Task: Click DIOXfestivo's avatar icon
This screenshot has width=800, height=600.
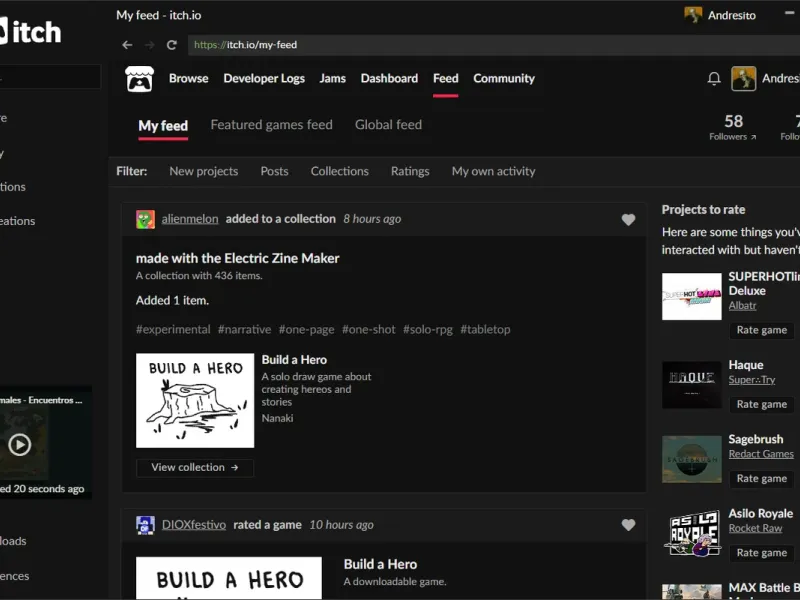Action: pos(145,525)
